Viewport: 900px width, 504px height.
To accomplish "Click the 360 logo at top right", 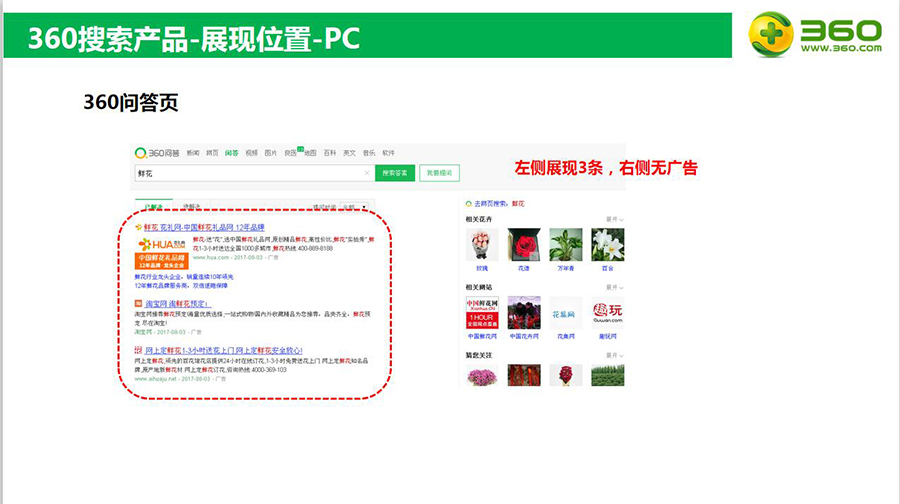I will pos(815,35).
